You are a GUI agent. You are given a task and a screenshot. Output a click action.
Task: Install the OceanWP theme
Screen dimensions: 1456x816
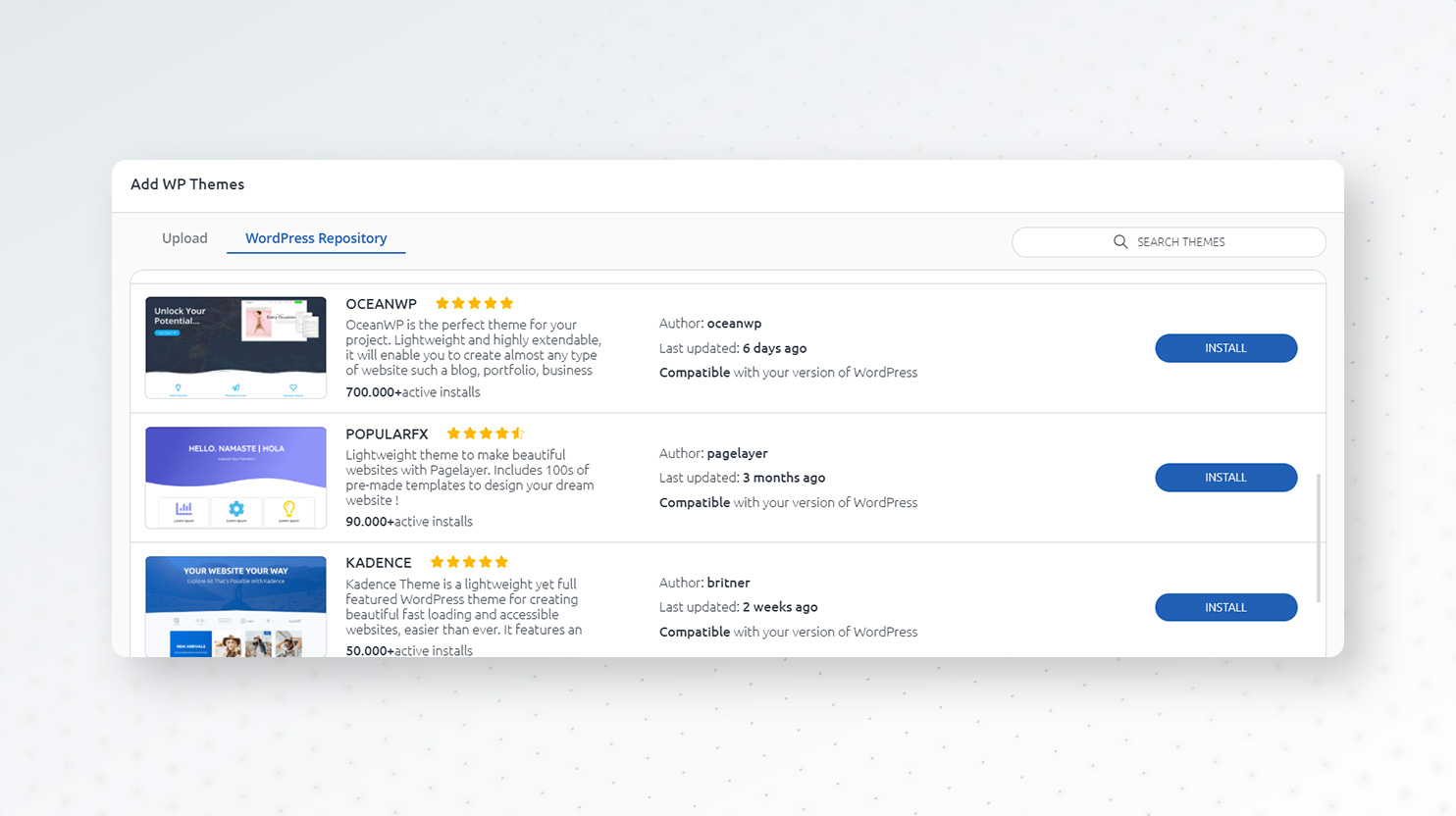click(x=1225, y=348)
